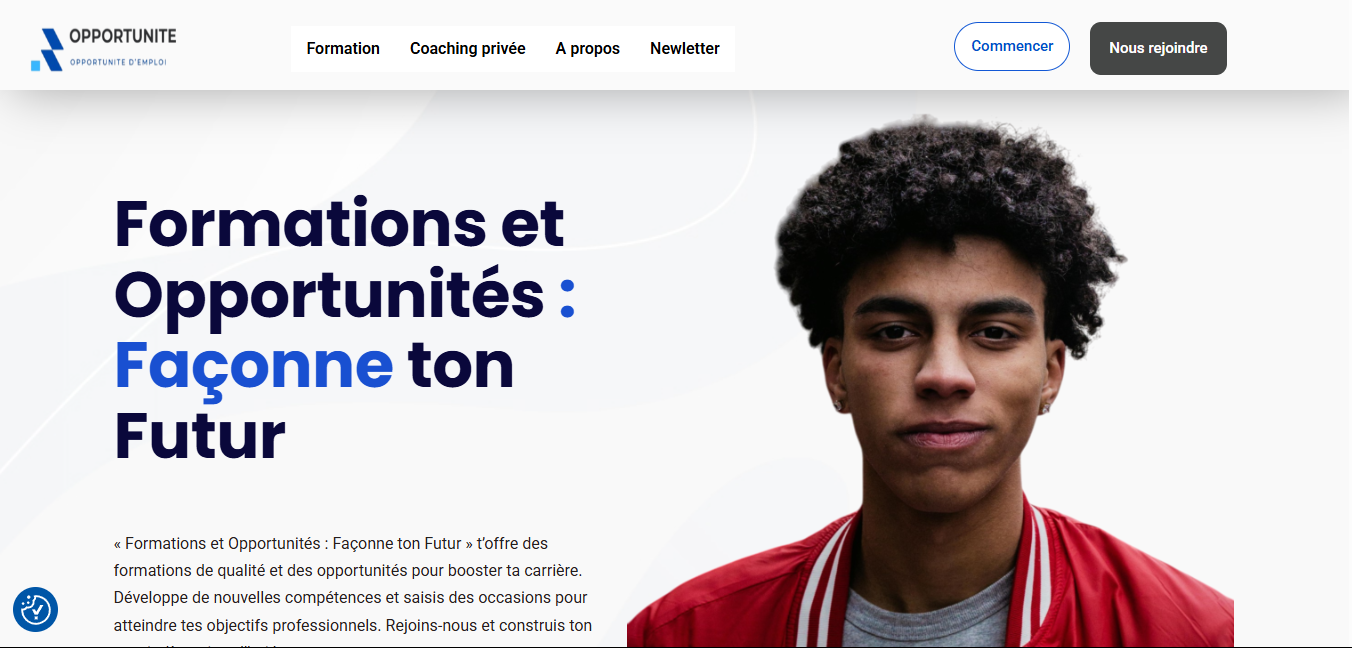This screenshot has width=1352, height=648.
Task: Open the Formation menu item
Action: [343, 48]
